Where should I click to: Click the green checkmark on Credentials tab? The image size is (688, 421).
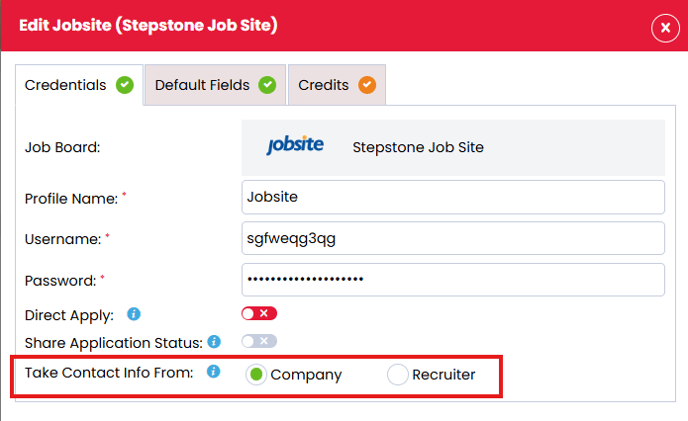tap(124, 85)
